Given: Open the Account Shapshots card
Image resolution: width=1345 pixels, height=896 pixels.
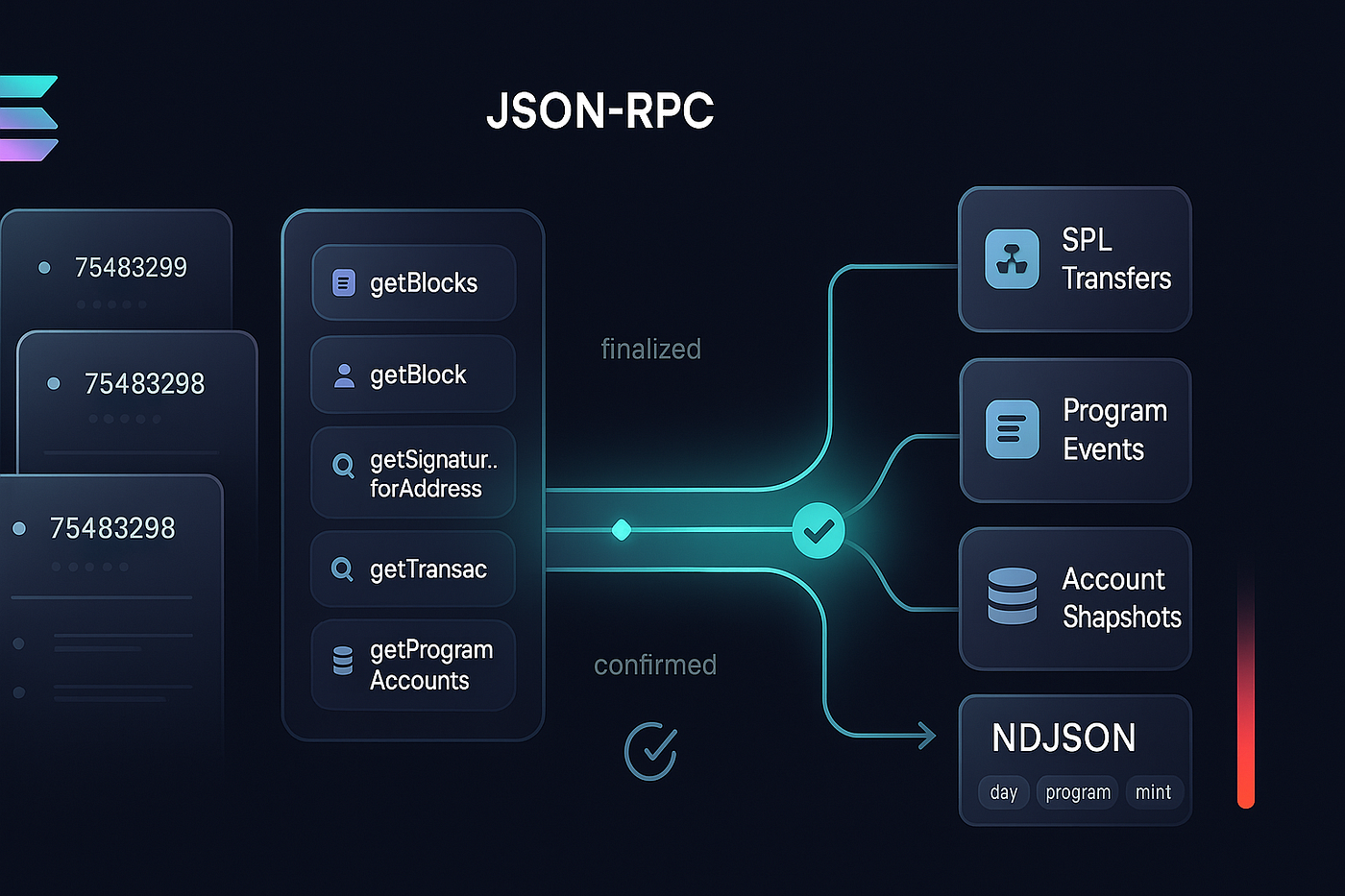Looking at the screenshot, I should pyautogui.click(x=1075, y=598).
